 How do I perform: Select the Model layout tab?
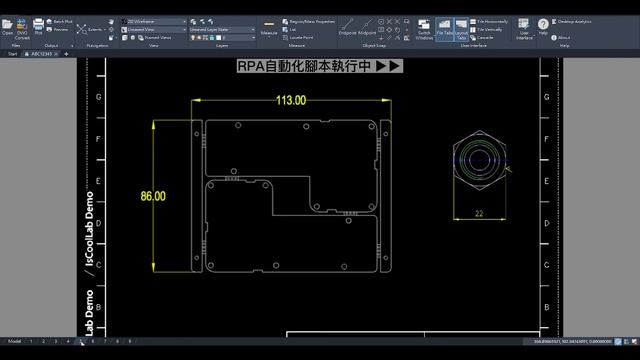point(14,341)
